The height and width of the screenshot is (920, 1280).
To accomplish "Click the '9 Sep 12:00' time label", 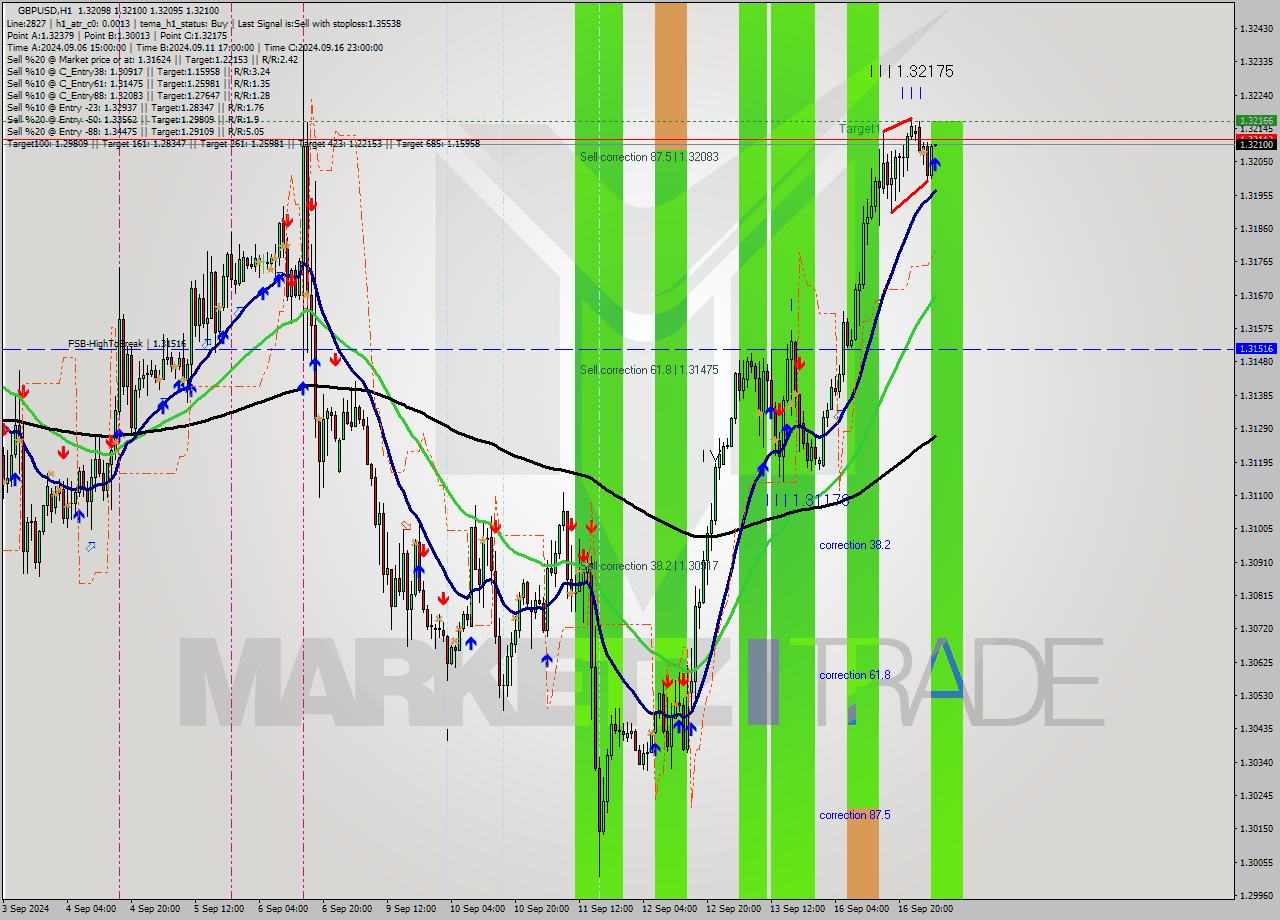I will tap(410, 909).
